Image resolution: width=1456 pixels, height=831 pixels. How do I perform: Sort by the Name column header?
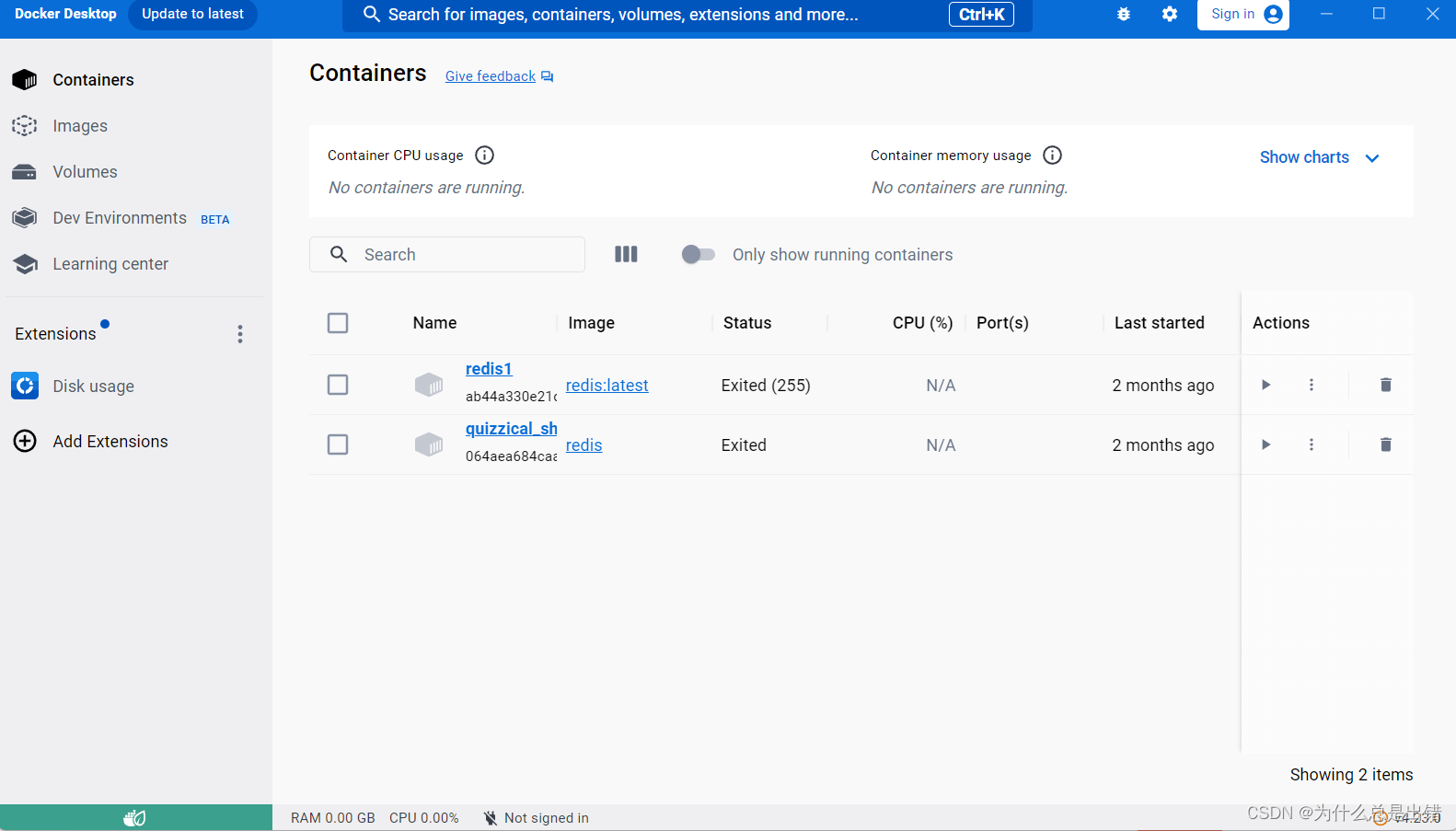click(434, 323)
